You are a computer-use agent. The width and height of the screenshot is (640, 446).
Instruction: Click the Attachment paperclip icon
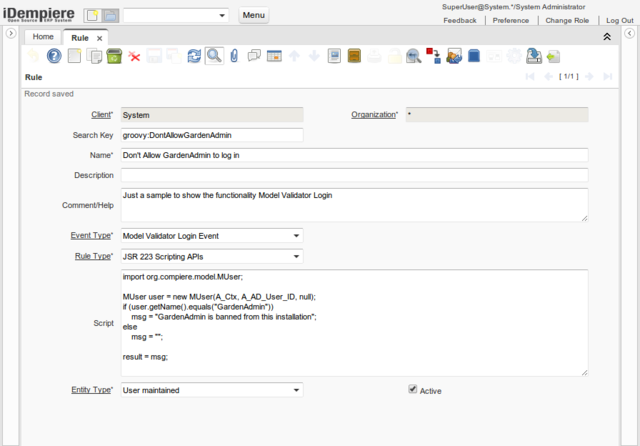click(234, 56)
